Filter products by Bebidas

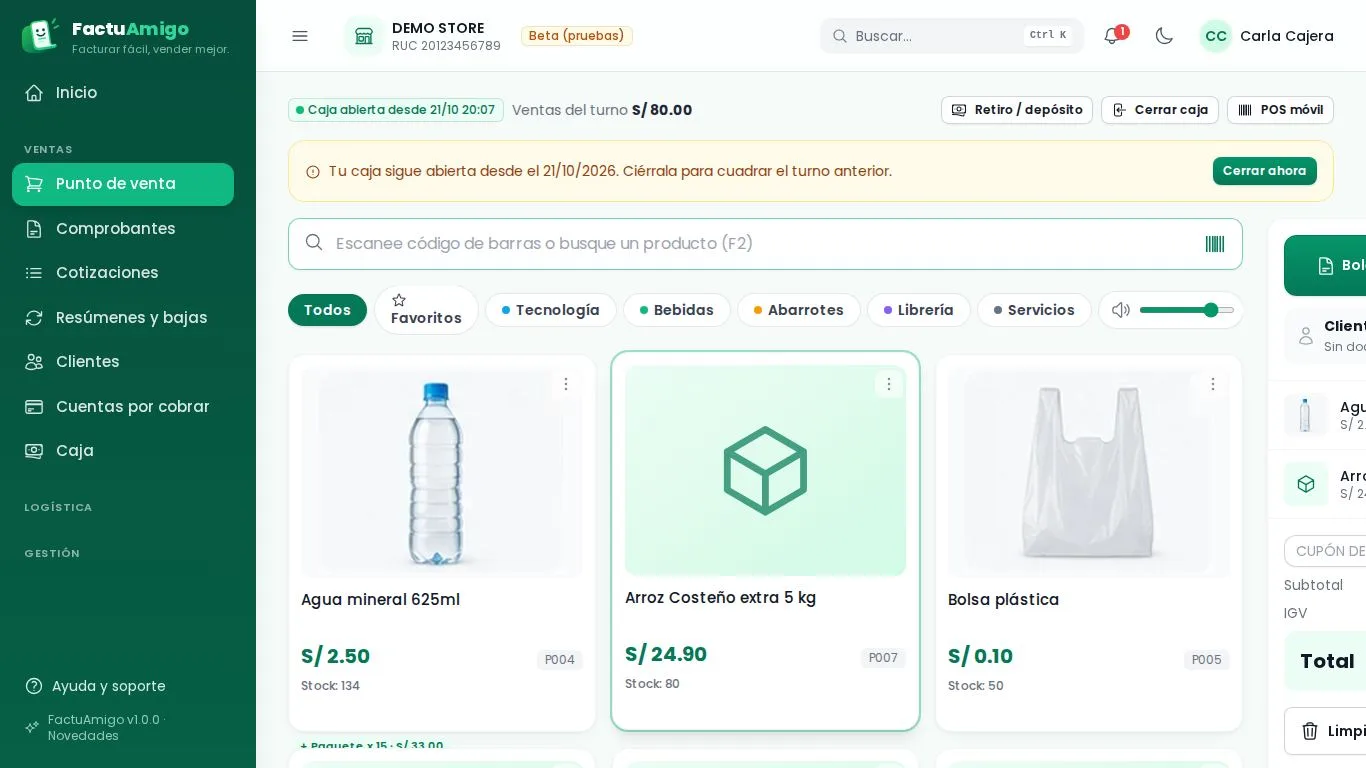point(677,310)
